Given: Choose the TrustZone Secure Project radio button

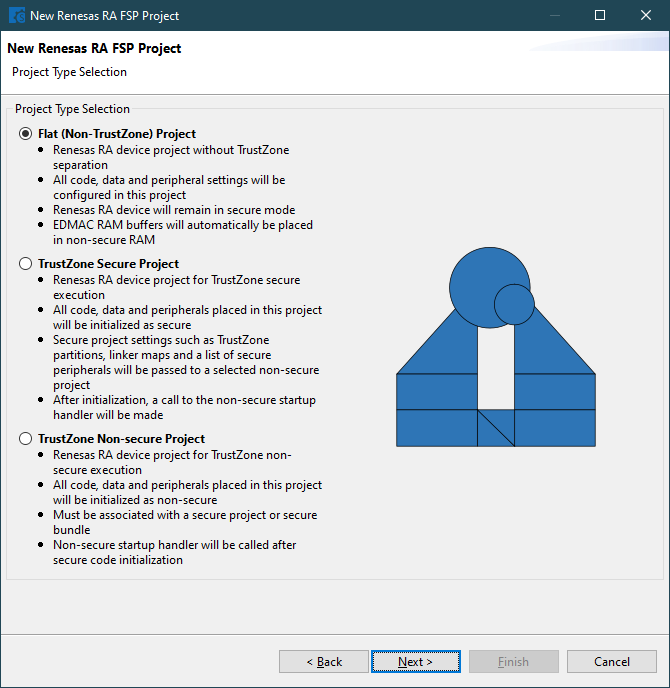Looking at the screenshot, I should [26, 264].
